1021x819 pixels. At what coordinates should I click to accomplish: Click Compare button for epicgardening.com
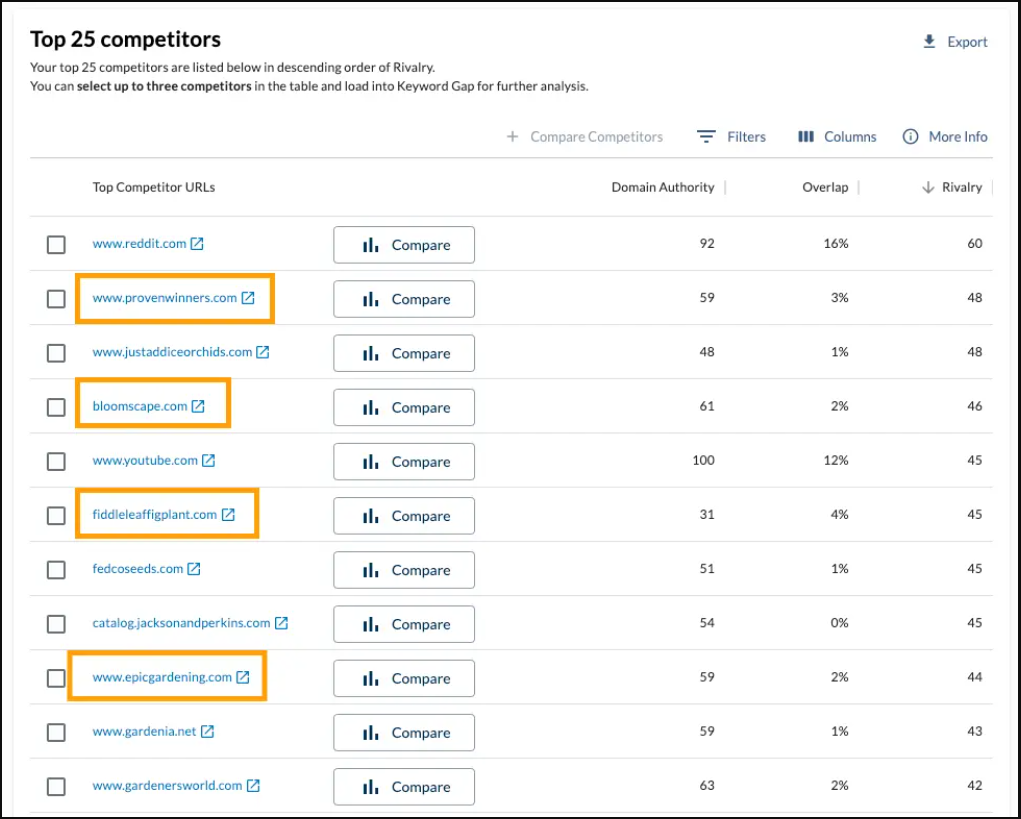click(404, 678)
